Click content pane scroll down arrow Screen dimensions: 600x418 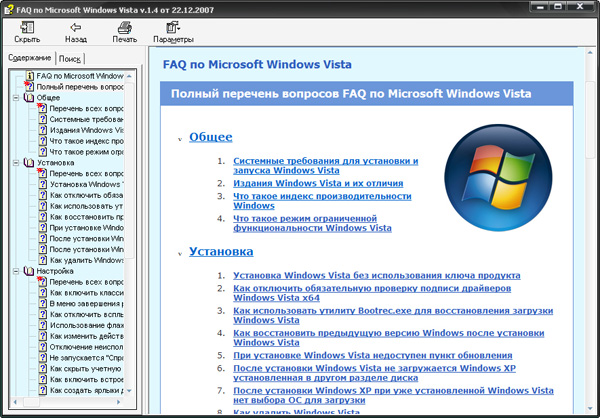click(590, 408)
